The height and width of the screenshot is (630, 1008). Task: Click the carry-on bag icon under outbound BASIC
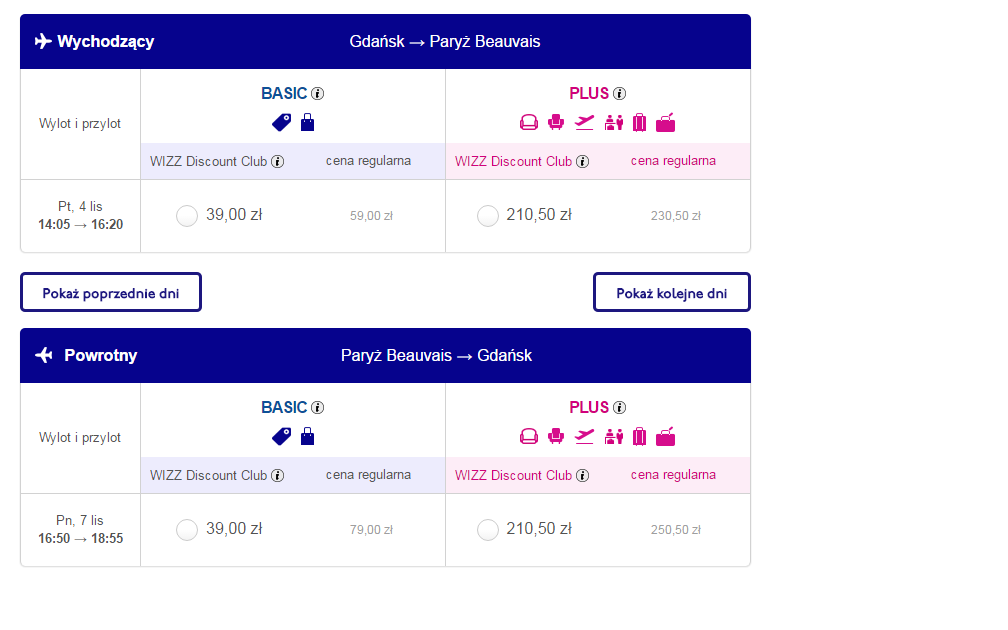[308, 122]
